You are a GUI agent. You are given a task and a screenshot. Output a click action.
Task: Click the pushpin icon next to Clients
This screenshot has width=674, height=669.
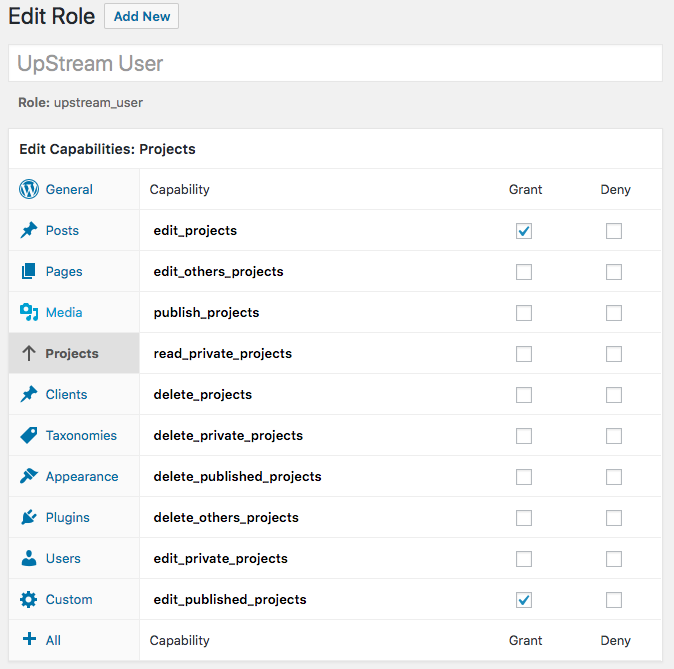(x=29, y=394)
